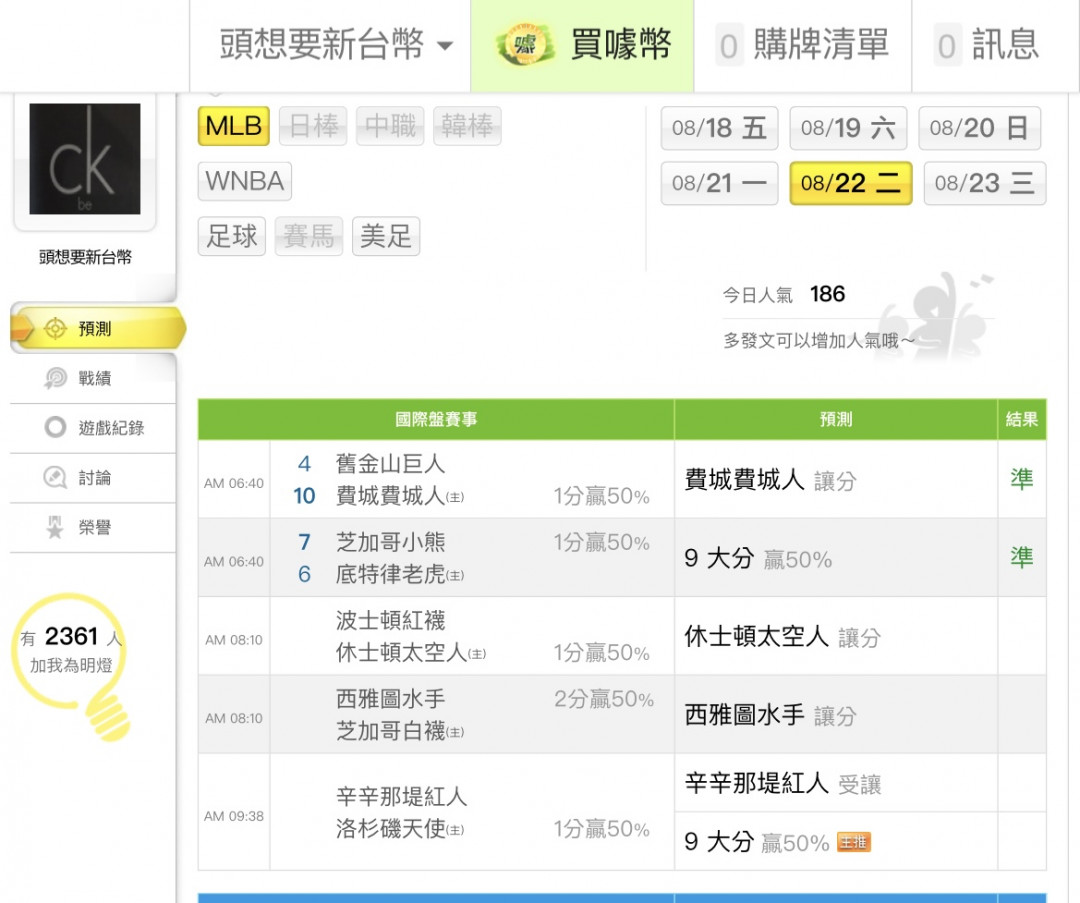Open the 買噓幣 tab

tap(582, 45)
